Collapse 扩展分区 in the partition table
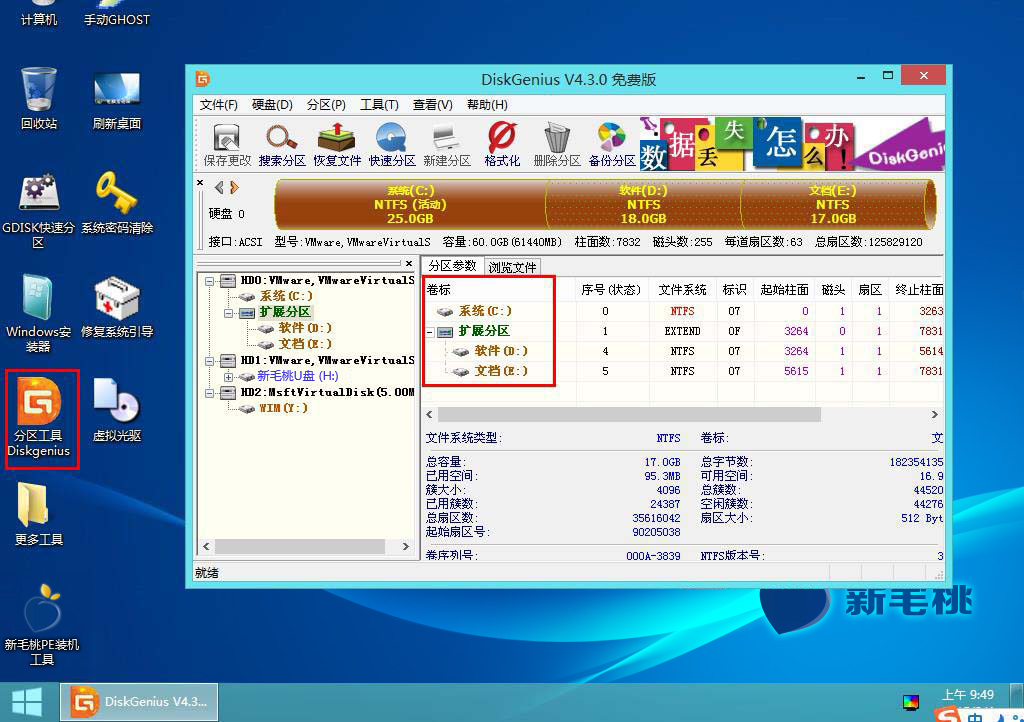 430,332
